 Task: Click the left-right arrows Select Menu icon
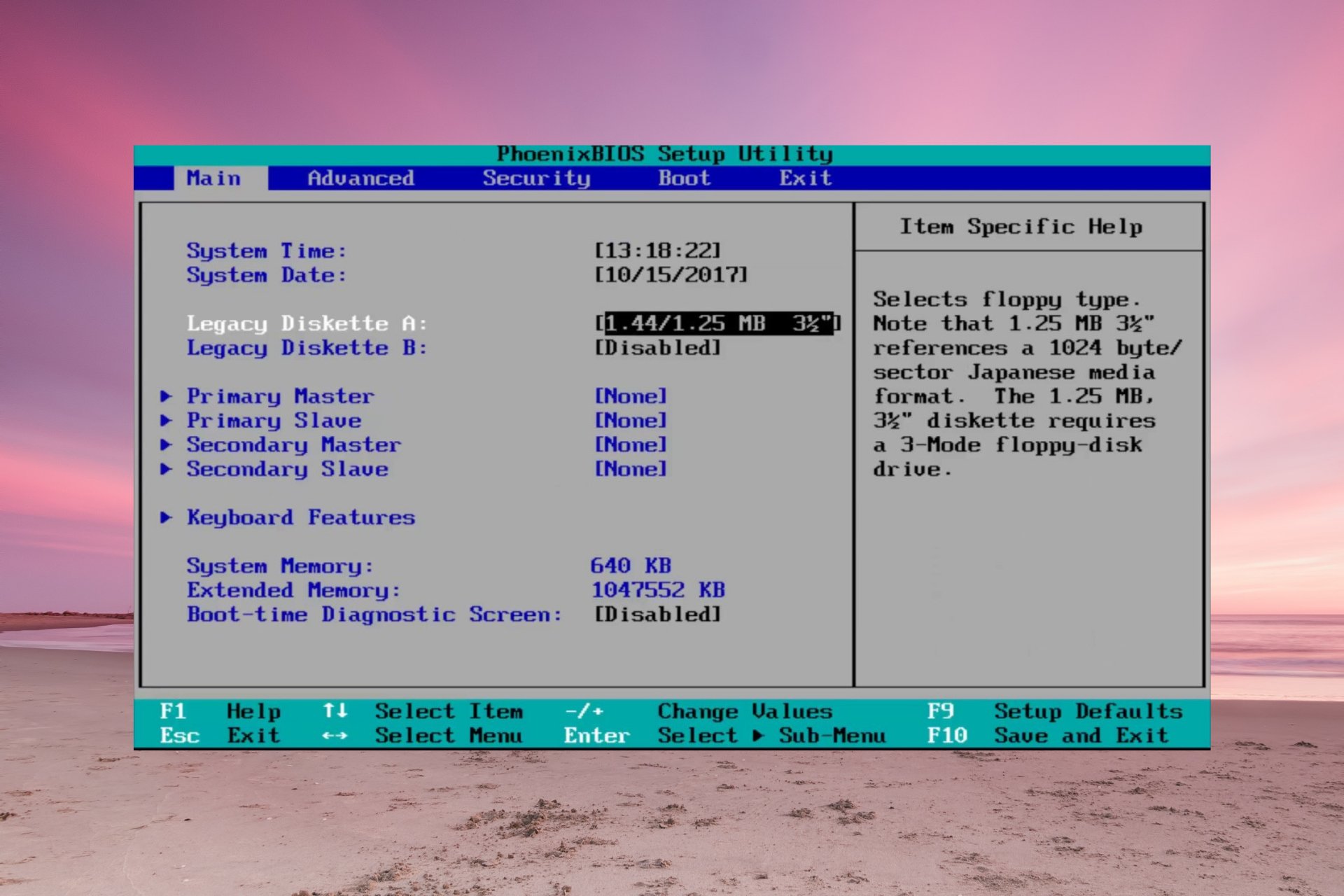pyautogui.click(x=335, y=736)
